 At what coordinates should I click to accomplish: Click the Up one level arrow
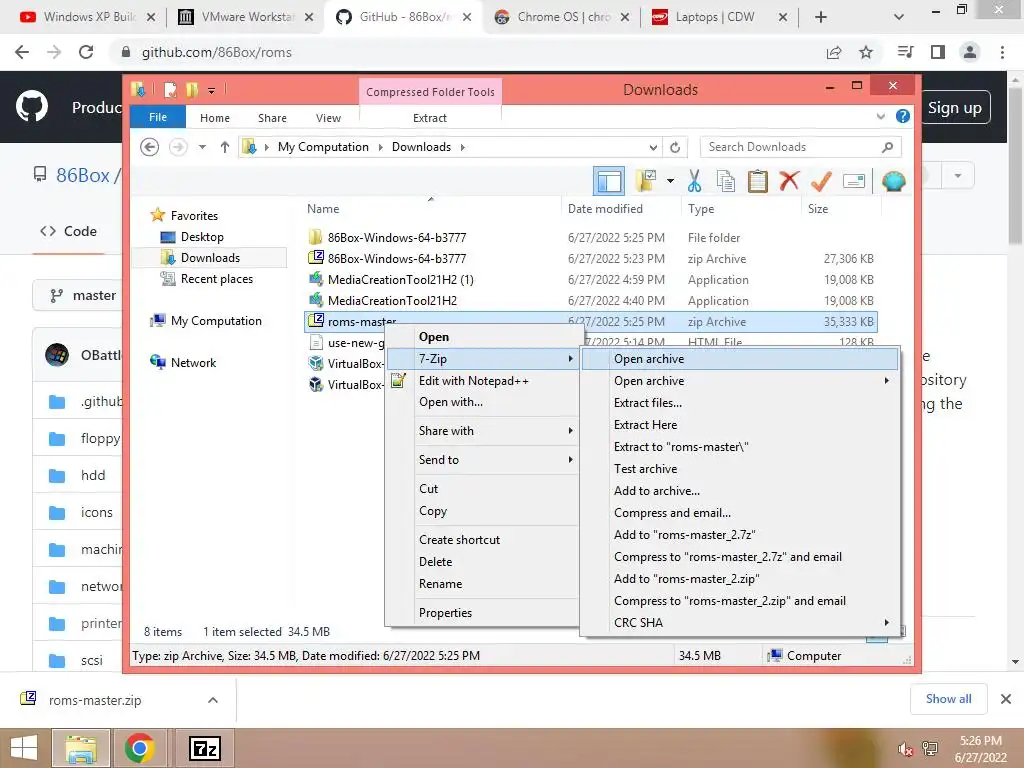pos(225,147)
